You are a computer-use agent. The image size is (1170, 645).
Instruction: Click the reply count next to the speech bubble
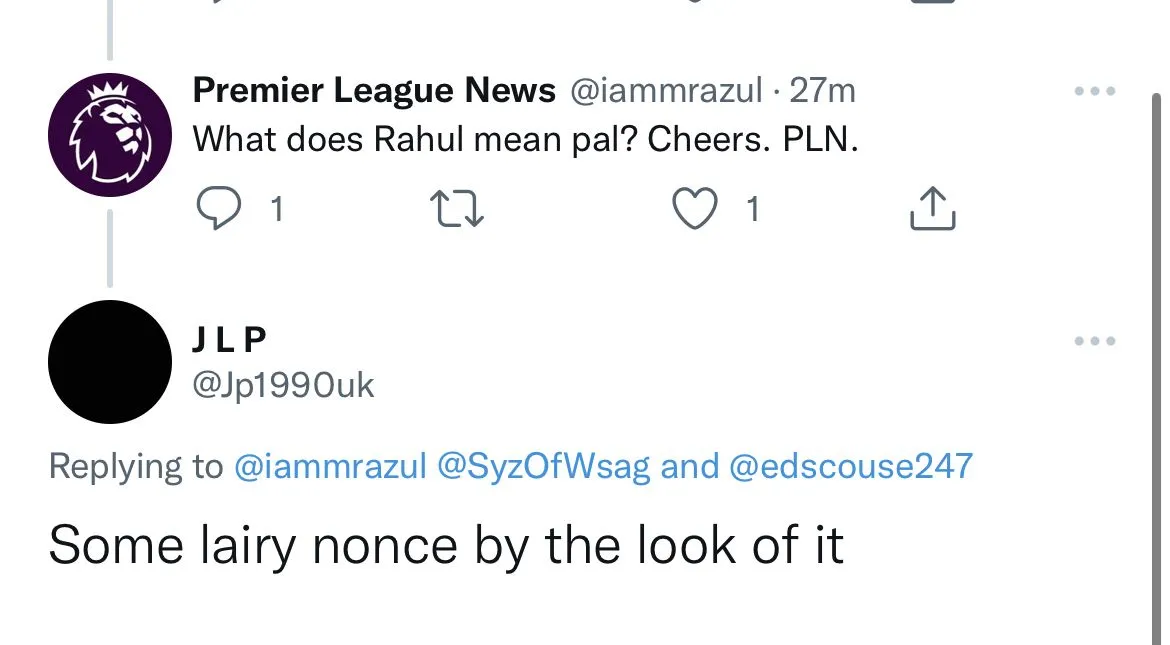coord(277,209)
